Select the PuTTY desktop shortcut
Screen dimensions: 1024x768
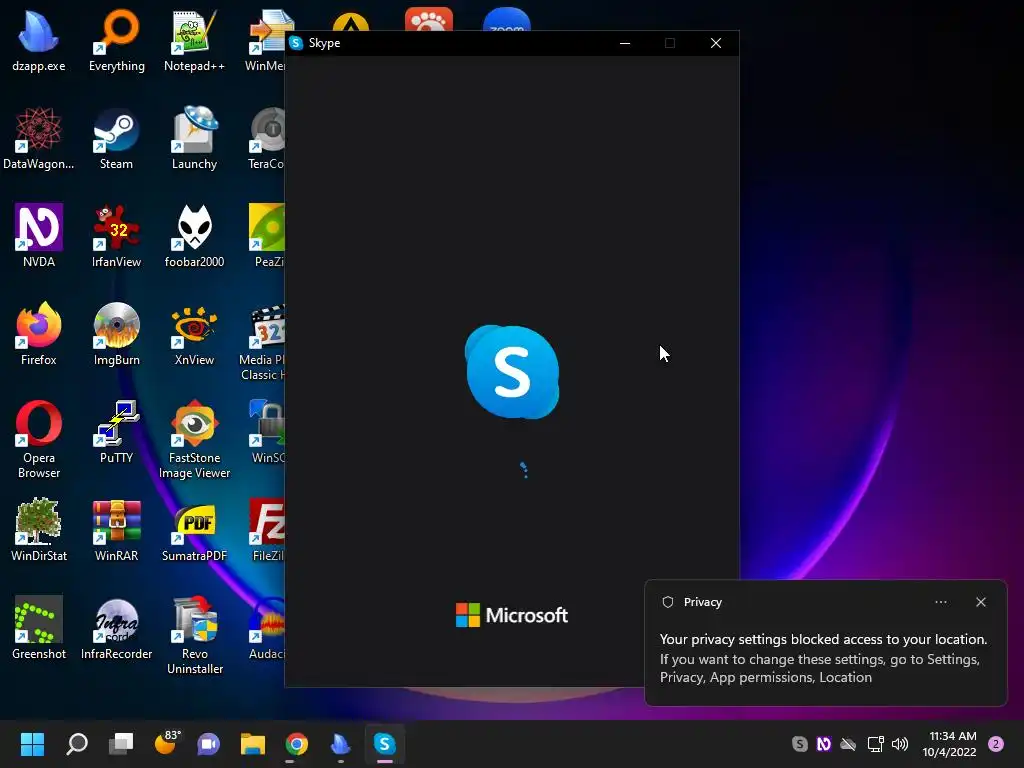tap(116, 432)
